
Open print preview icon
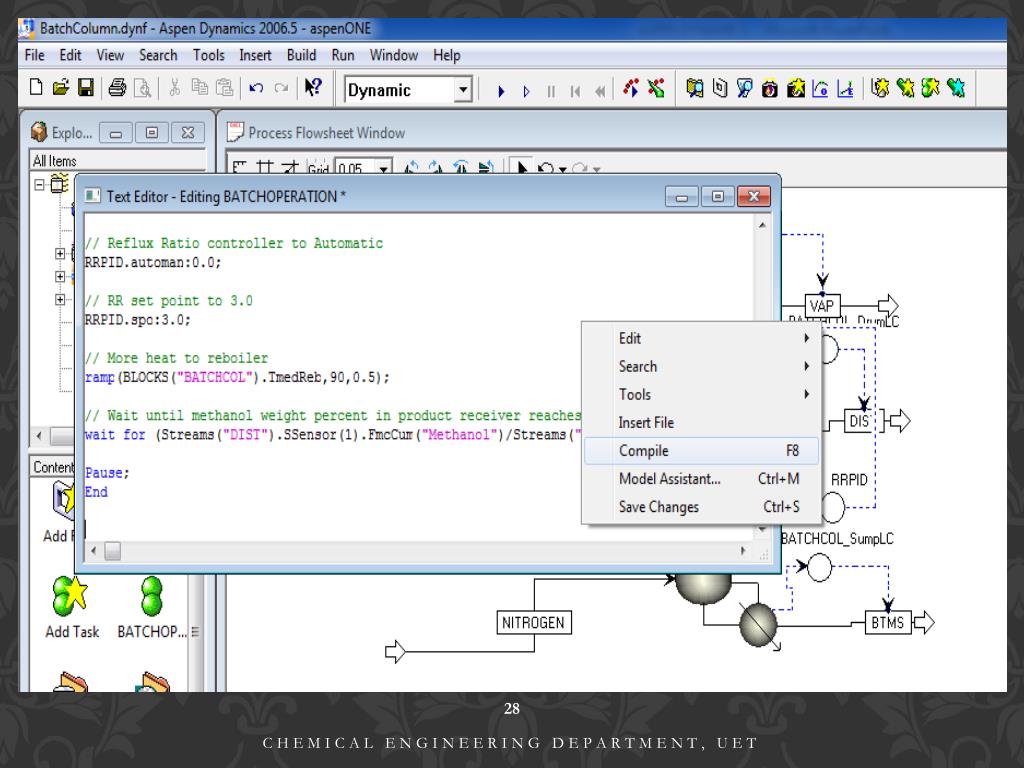[x=142, y=88]
